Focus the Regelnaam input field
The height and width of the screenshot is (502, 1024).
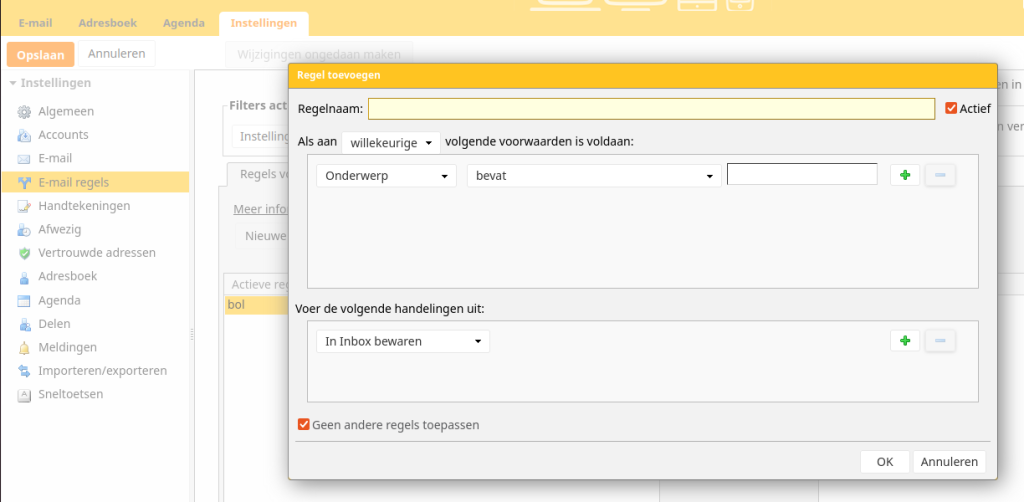[651, 109]
